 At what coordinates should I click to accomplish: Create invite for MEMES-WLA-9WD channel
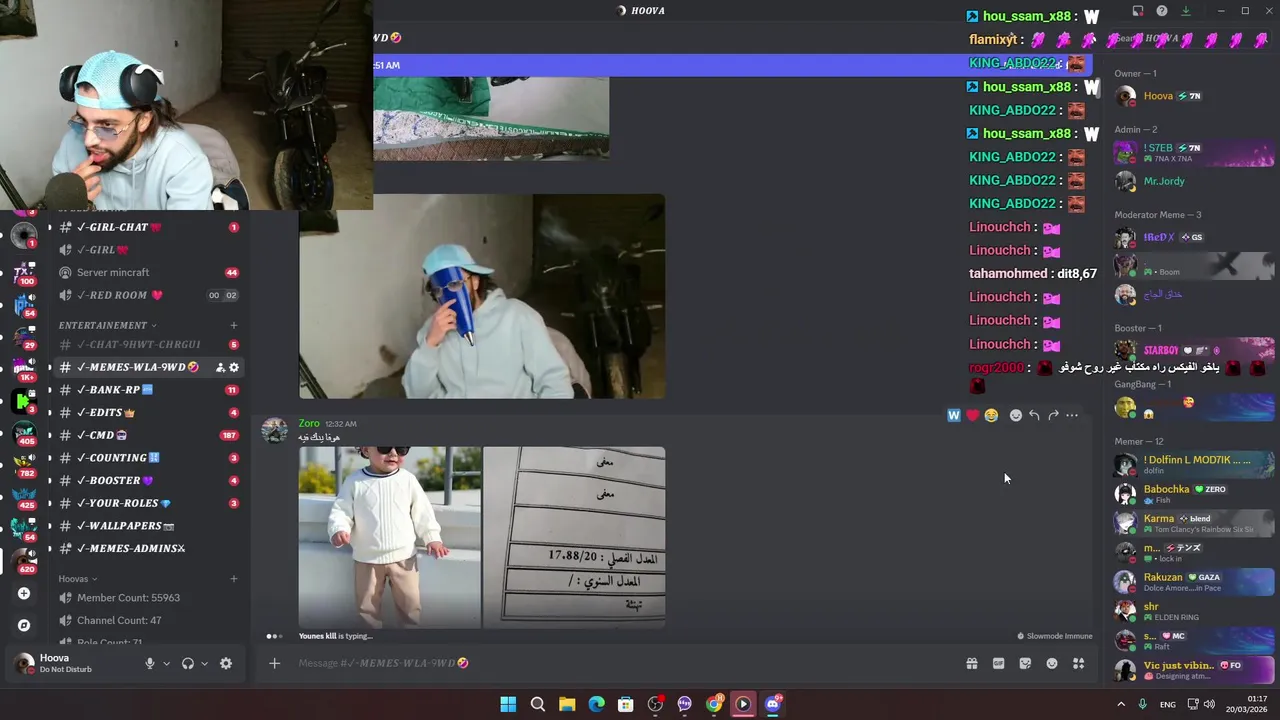[x=220, y=367]
